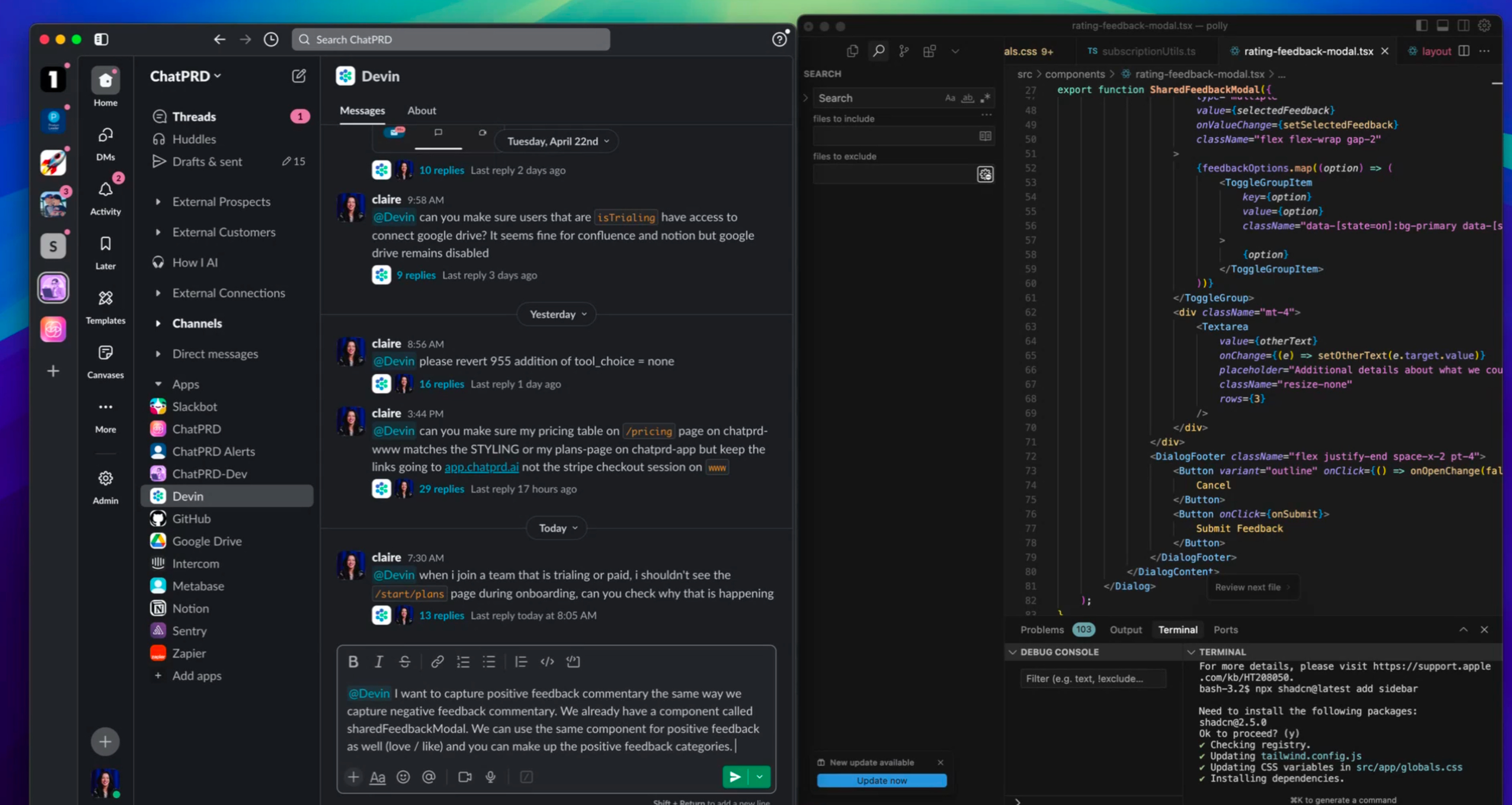Viewport: 1512px width, 805px height.
Task: Select the Messages tab
Action: click(362, 110)
